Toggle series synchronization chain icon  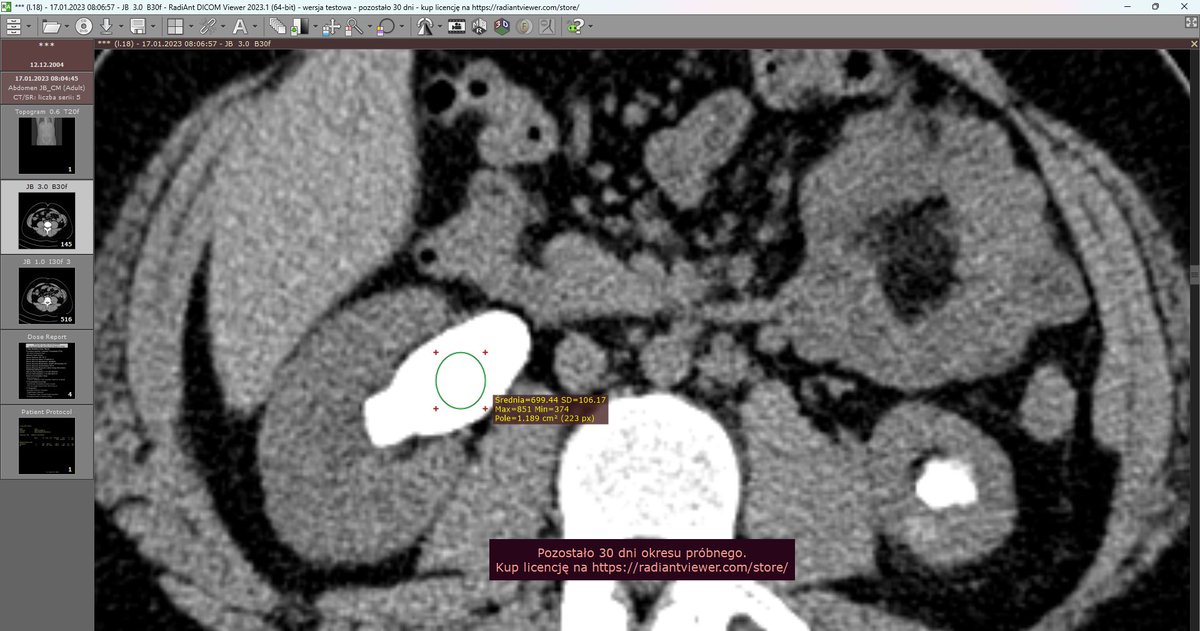pyautogui.click(x=206, y=26)
